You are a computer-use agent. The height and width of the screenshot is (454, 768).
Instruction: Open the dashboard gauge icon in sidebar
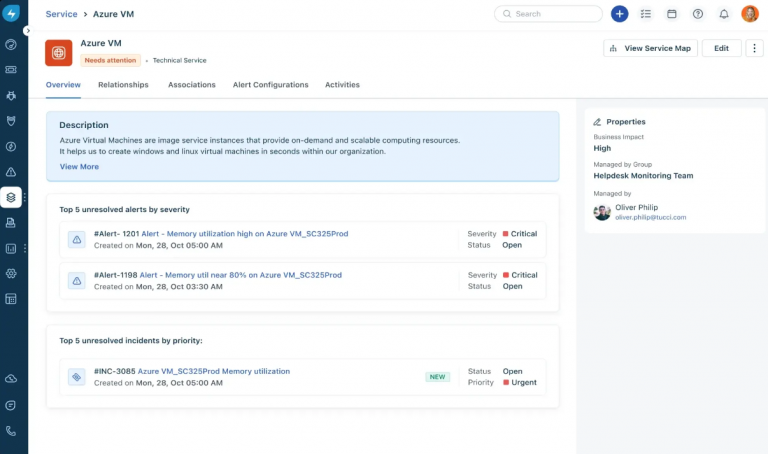[x=11, y=45]
